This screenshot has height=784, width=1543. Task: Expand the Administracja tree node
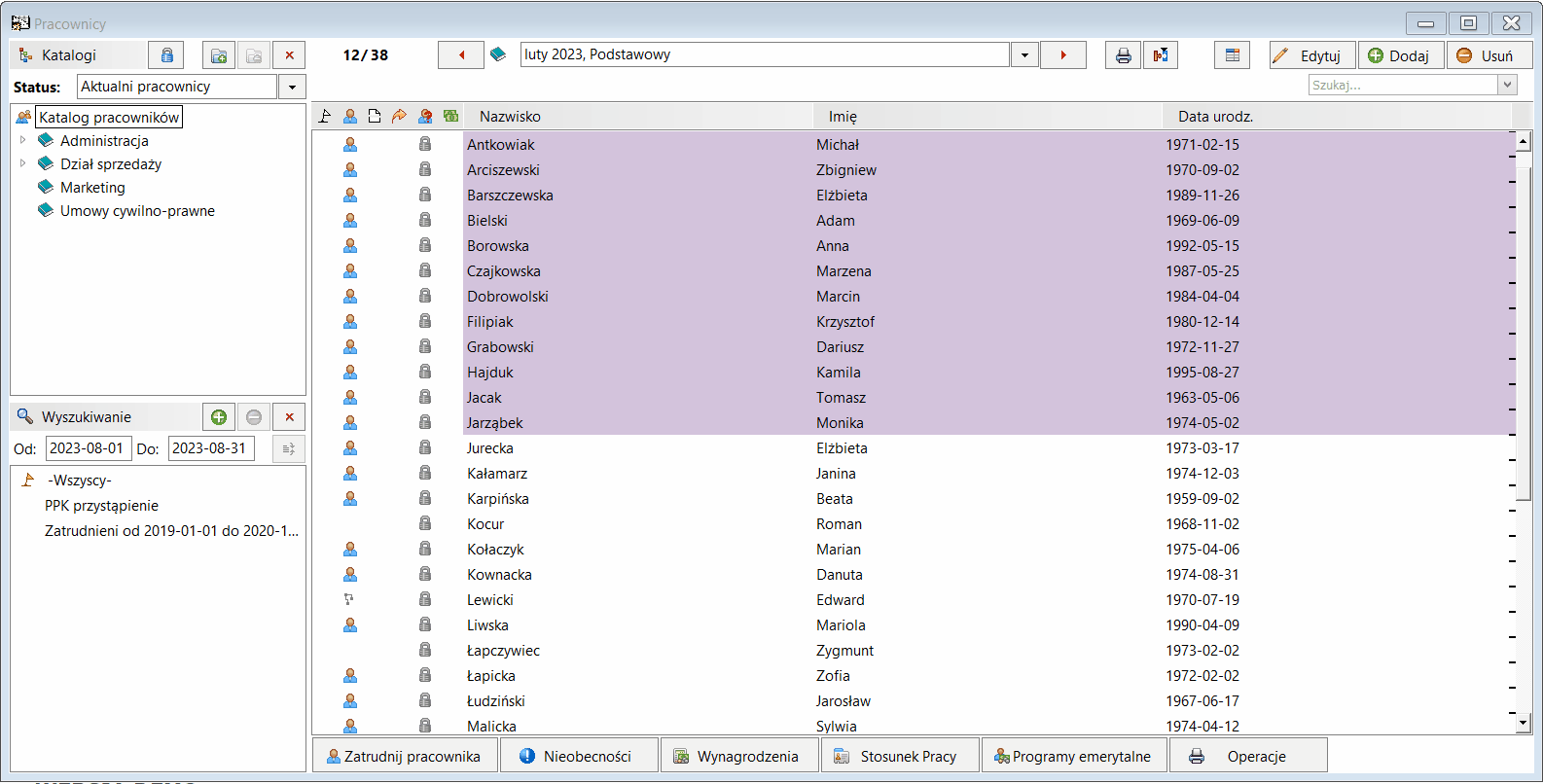click(23, 140)
